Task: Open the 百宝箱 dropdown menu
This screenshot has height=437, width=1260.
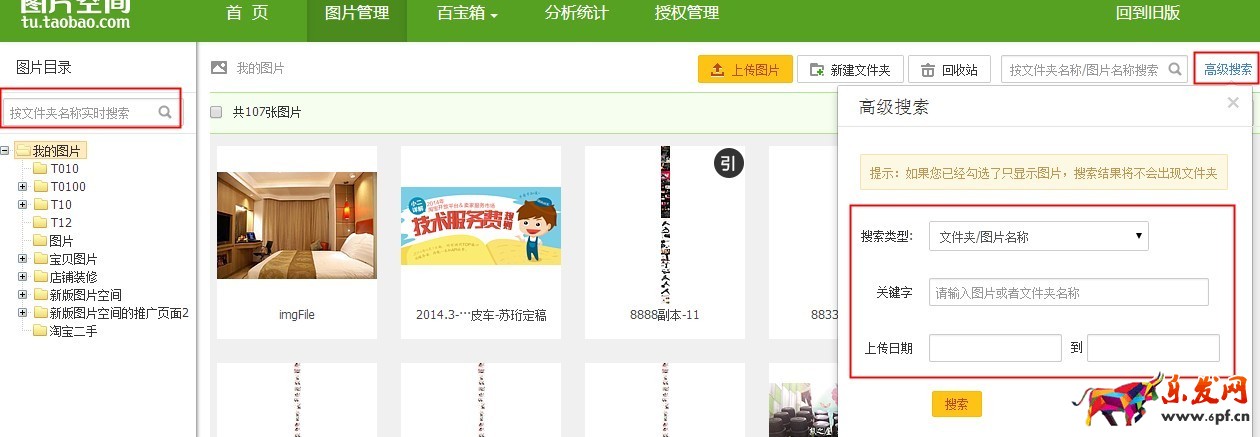Action: [x=467, y=14]
